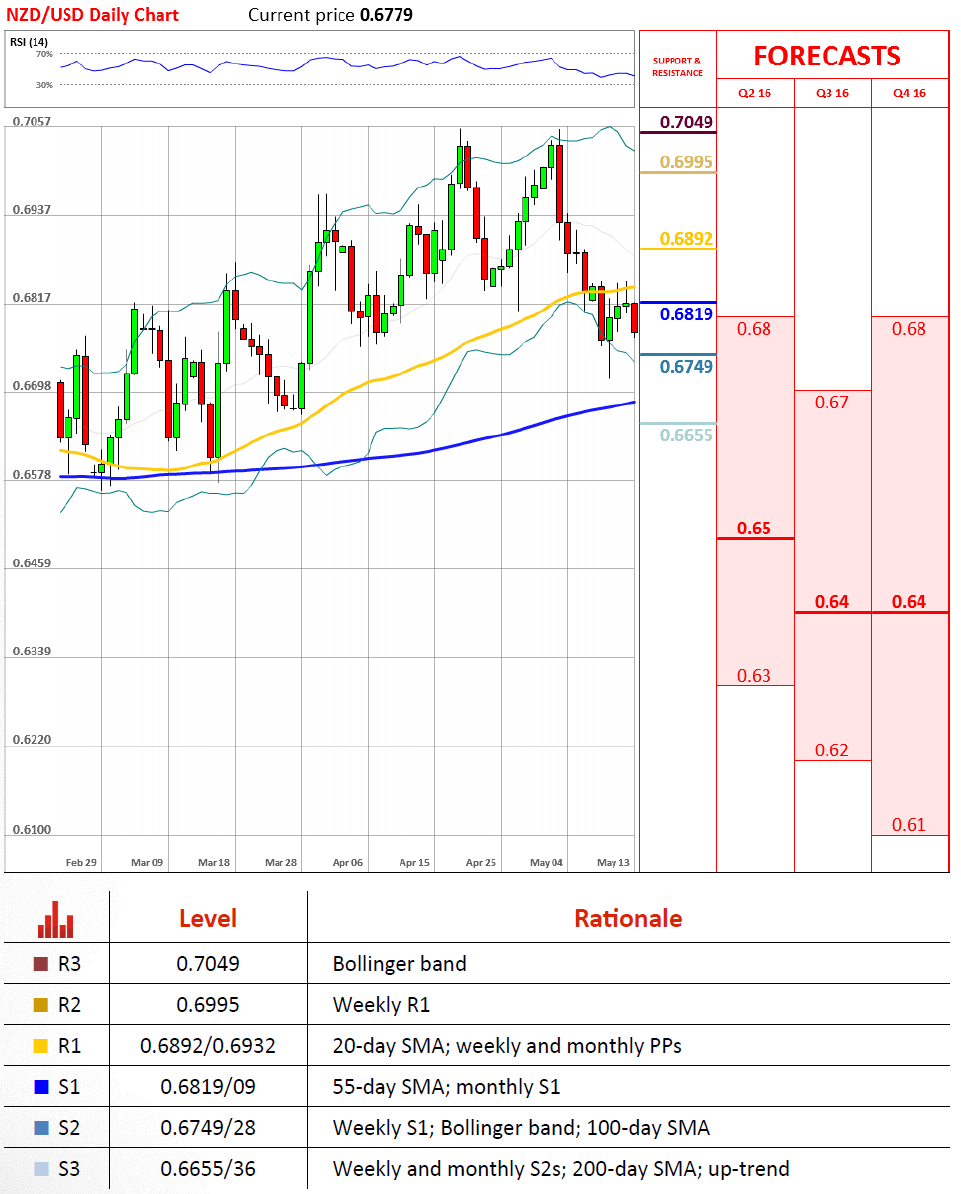Image resolution: width=961 pixels, height=1194 pixels.
Task: Click the R3 dark red color swatch
Action: [41, 964]
